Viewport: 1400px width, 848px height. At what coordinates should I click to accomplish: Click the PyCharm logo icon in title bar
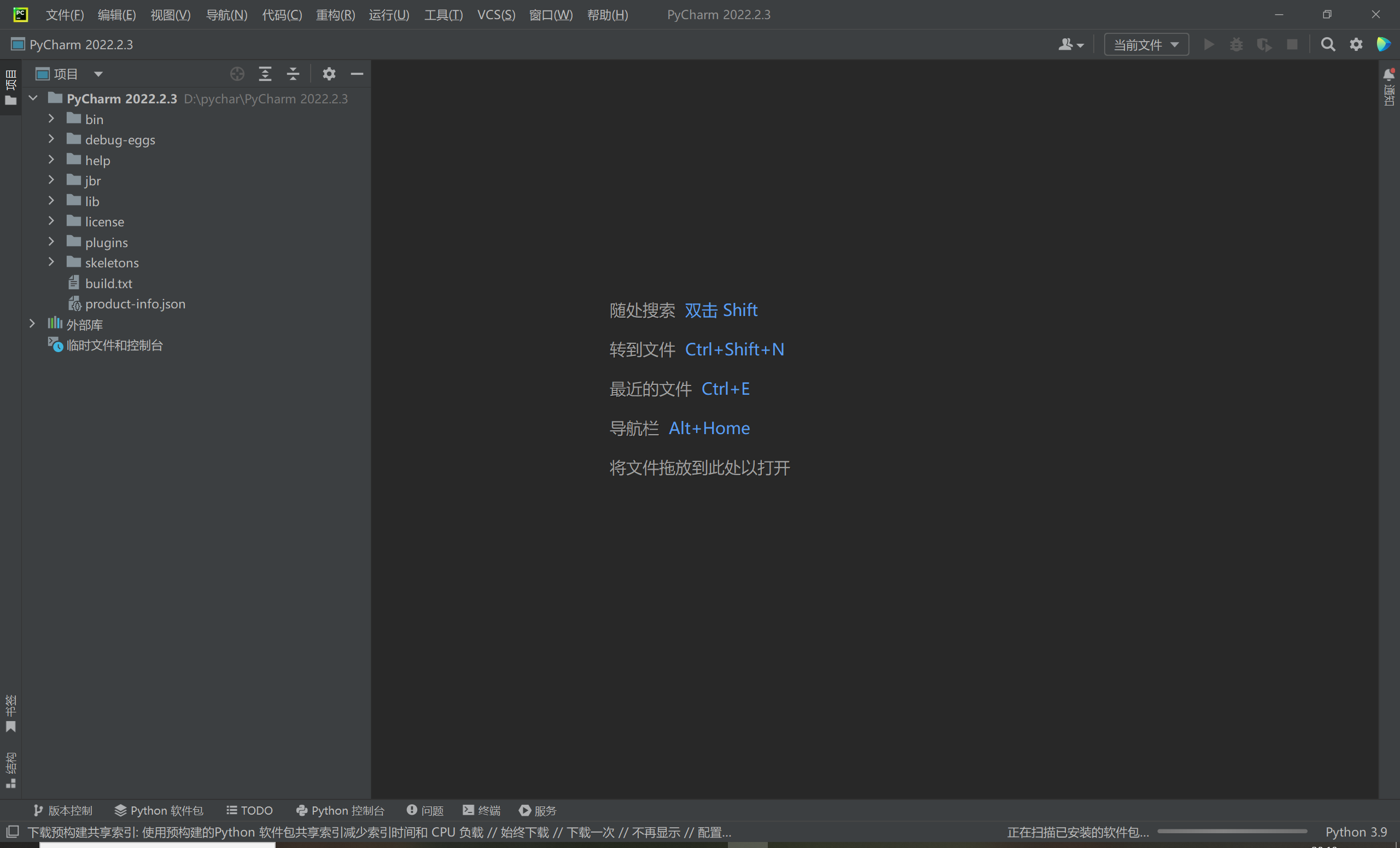point(20,14)
